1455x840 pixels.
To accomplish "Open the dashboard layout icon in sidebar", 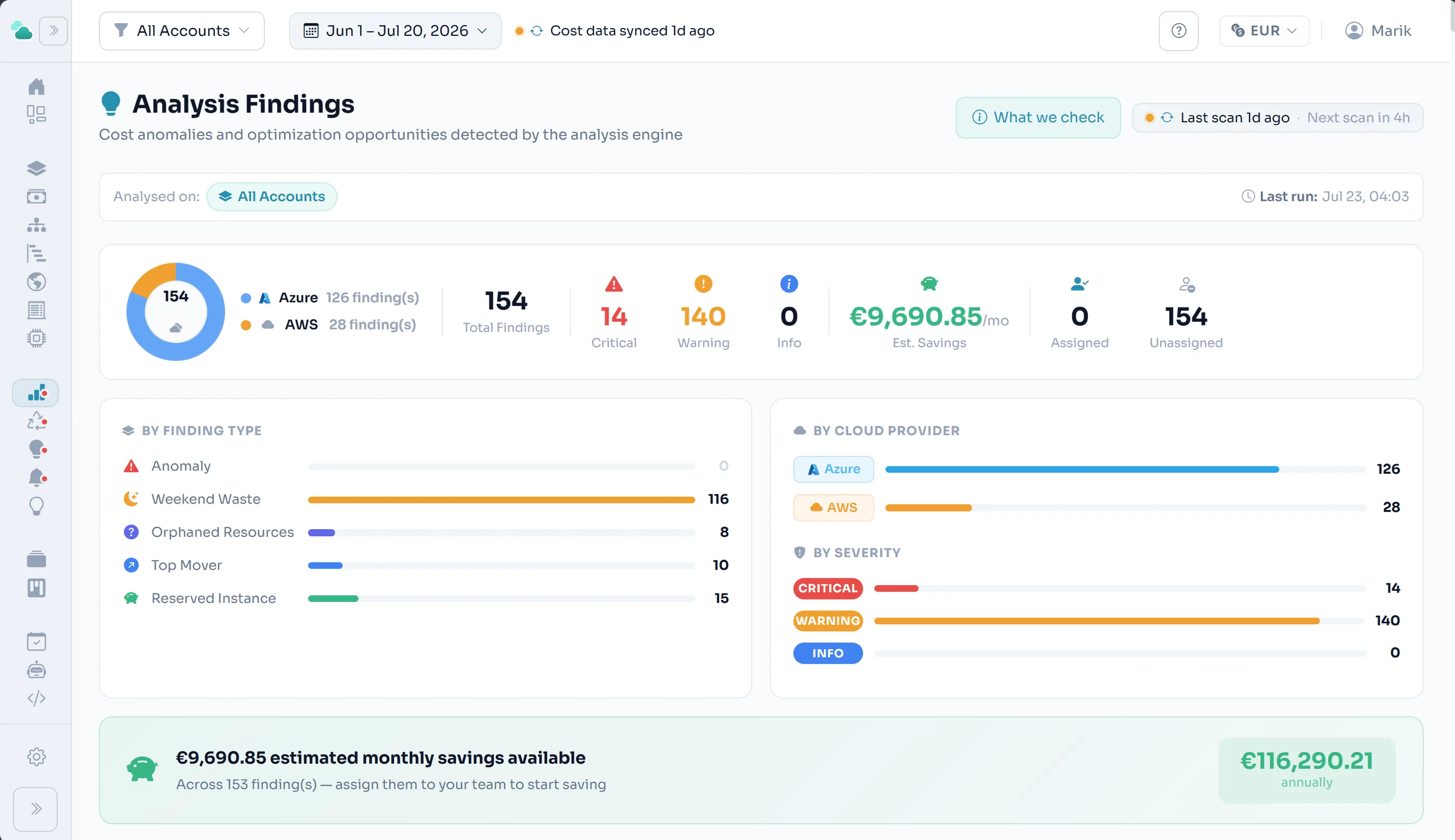I will pos(36,114).
